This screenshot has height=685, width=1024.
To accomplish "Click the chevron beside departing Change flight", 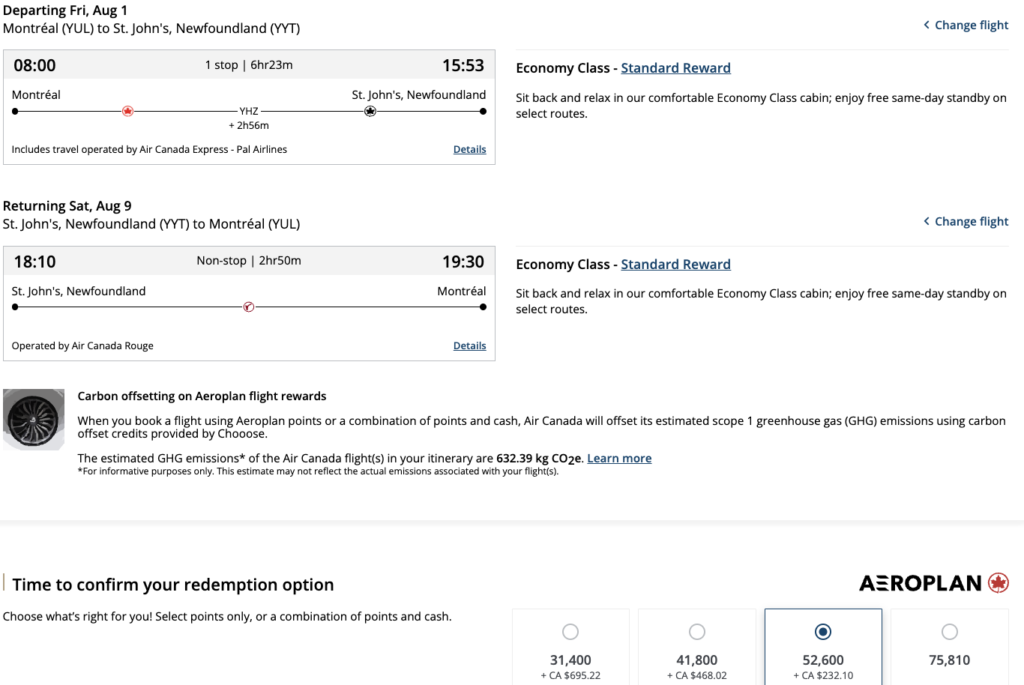I will tap(926, 25).
